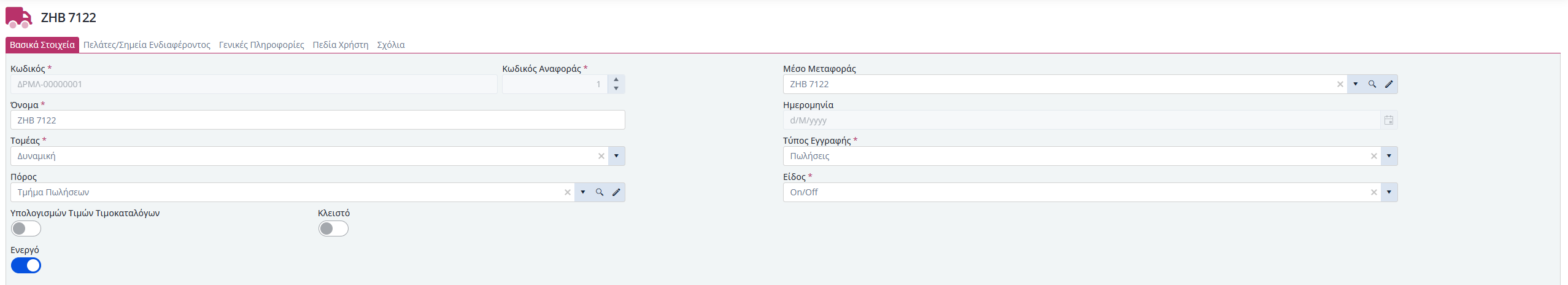1568x285 pixels.
Task: Increase the Κωδικός Αναφοράς value
Action: (x=616, y=80)
